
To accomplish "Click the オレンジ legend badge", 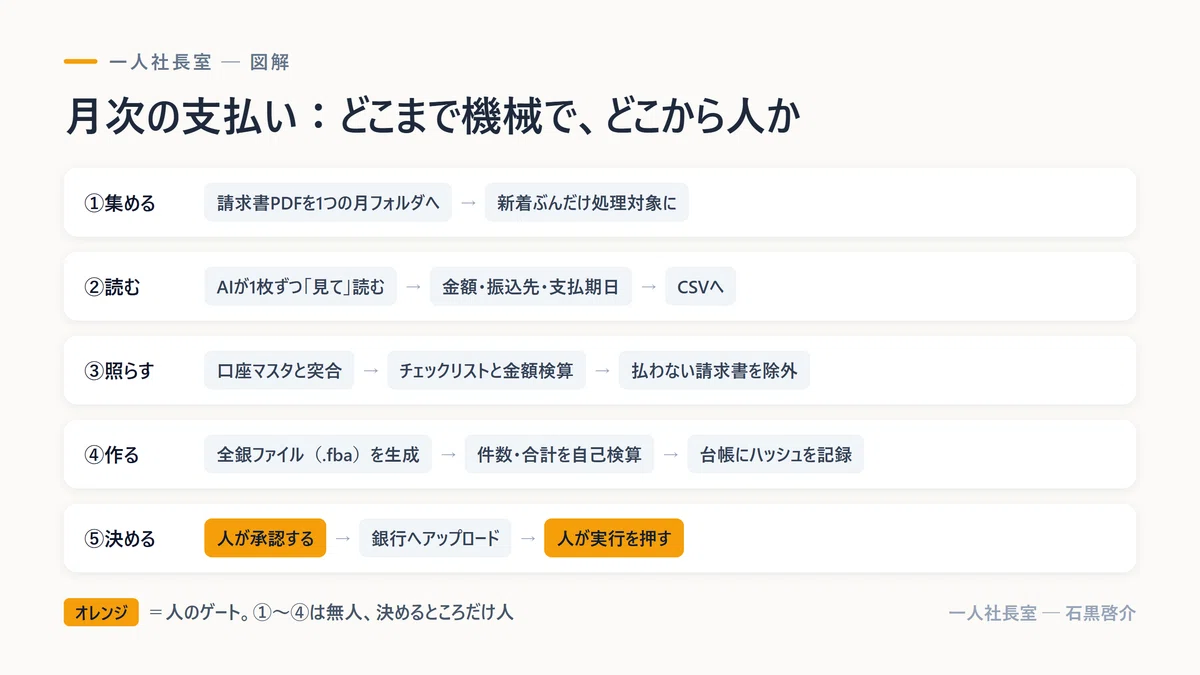I will point(101,612).
